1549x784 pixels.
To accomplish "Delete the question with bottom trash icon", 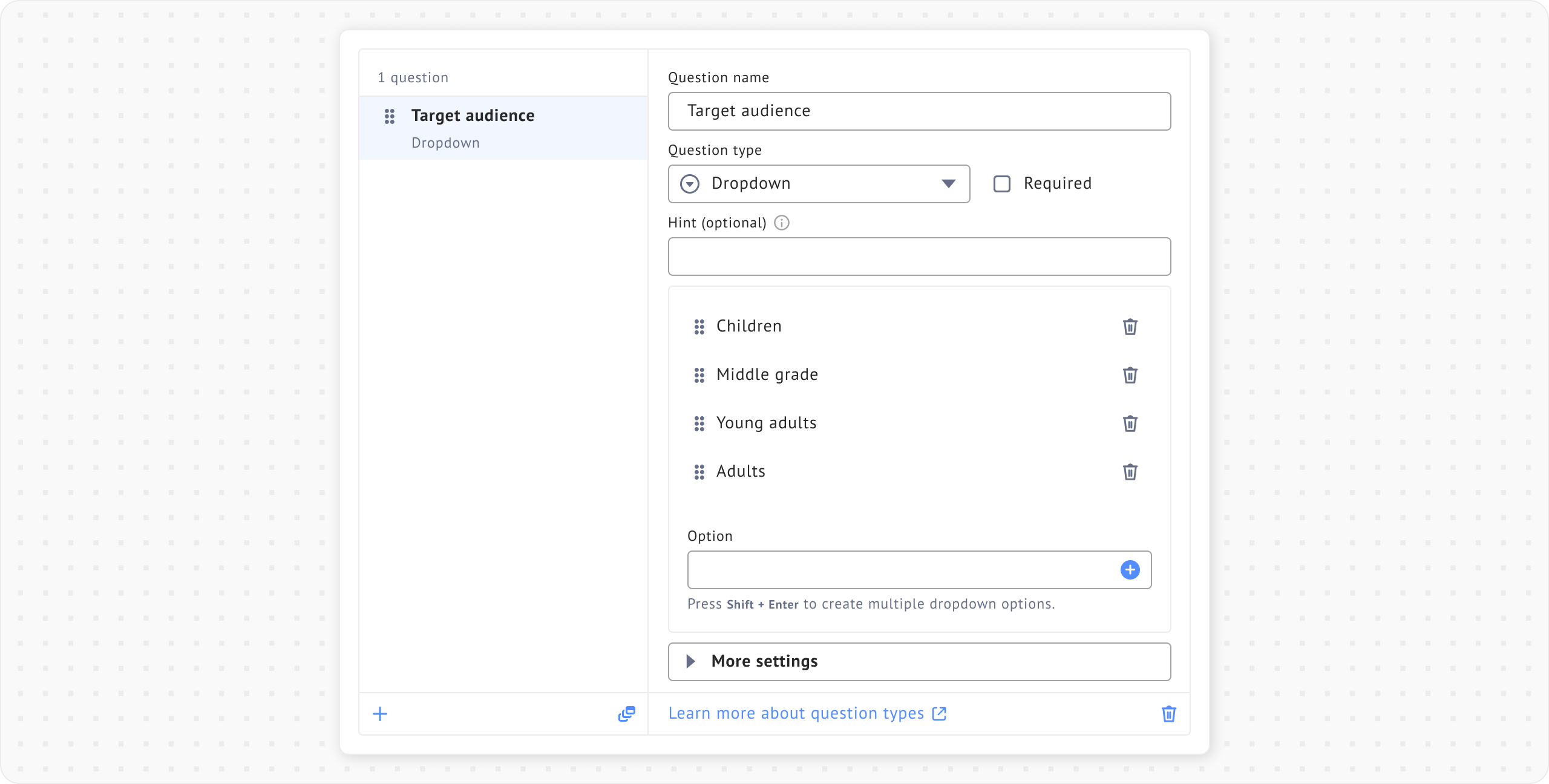I will [x=1168, y=714].
